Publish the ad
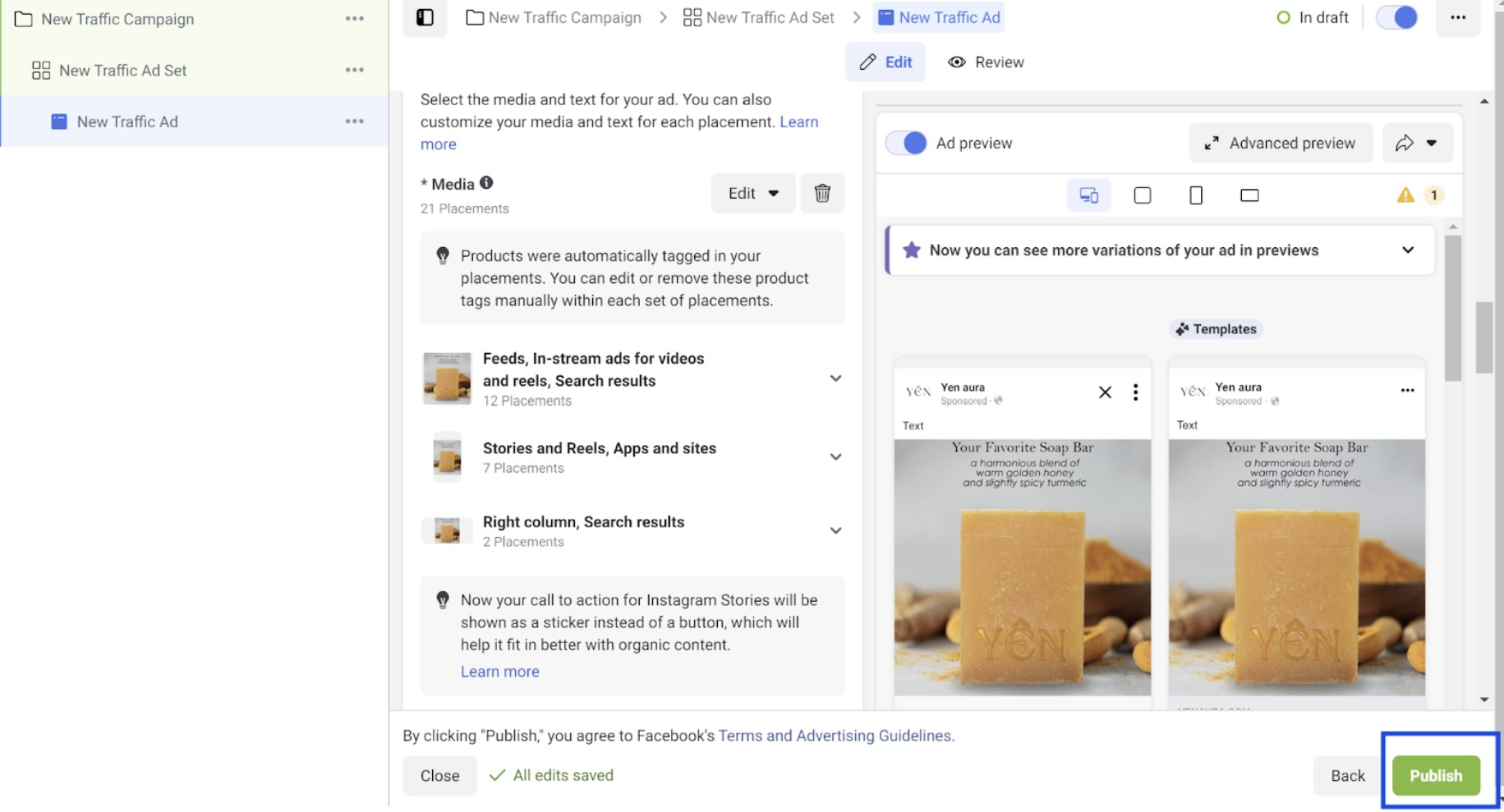 1436,774
